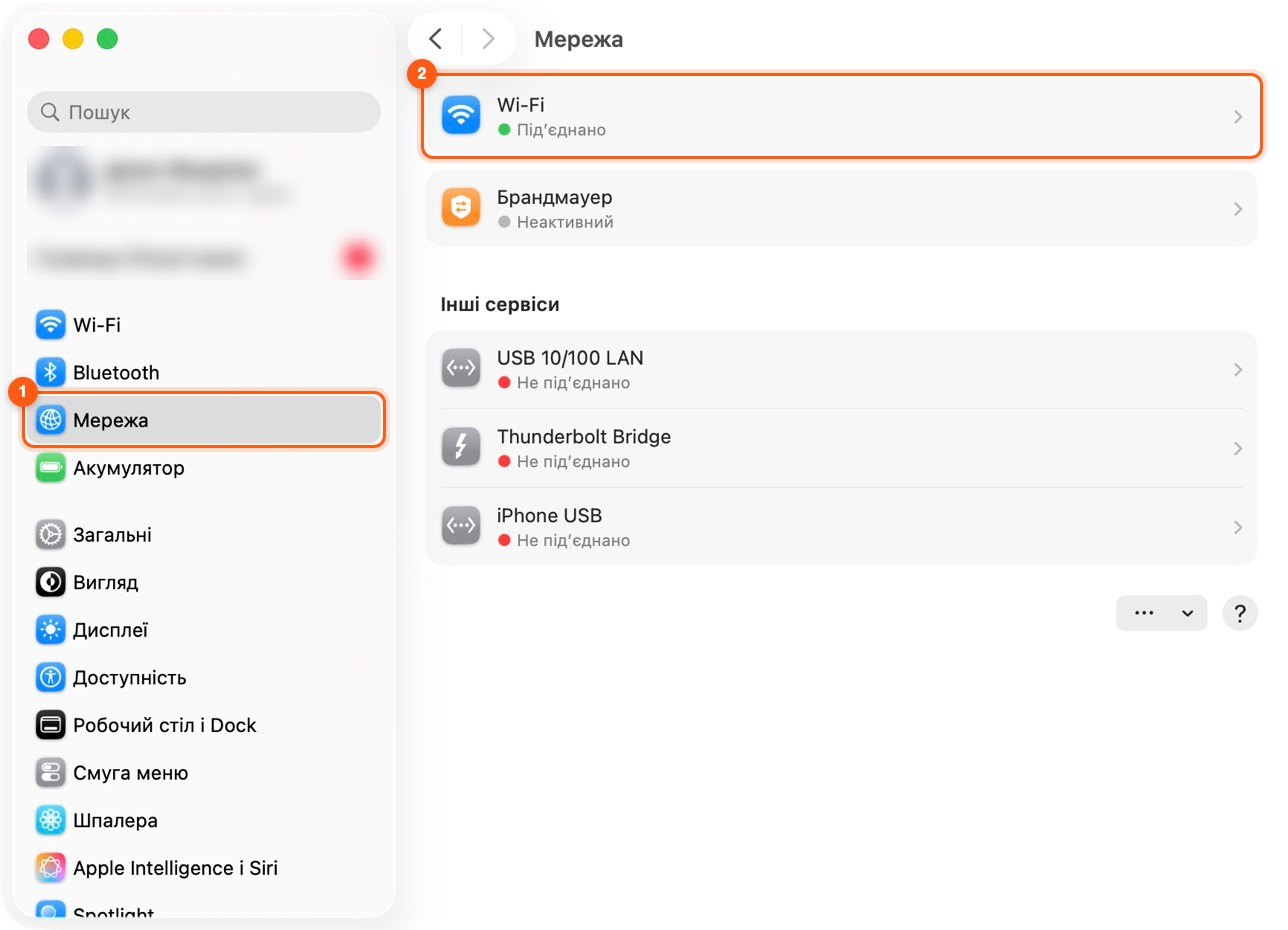The height and width of the screenshot is (930, 1288).
Task: Click the "Під'єднано" status under Wi-Fi
Action: click(x=561, y=130)
